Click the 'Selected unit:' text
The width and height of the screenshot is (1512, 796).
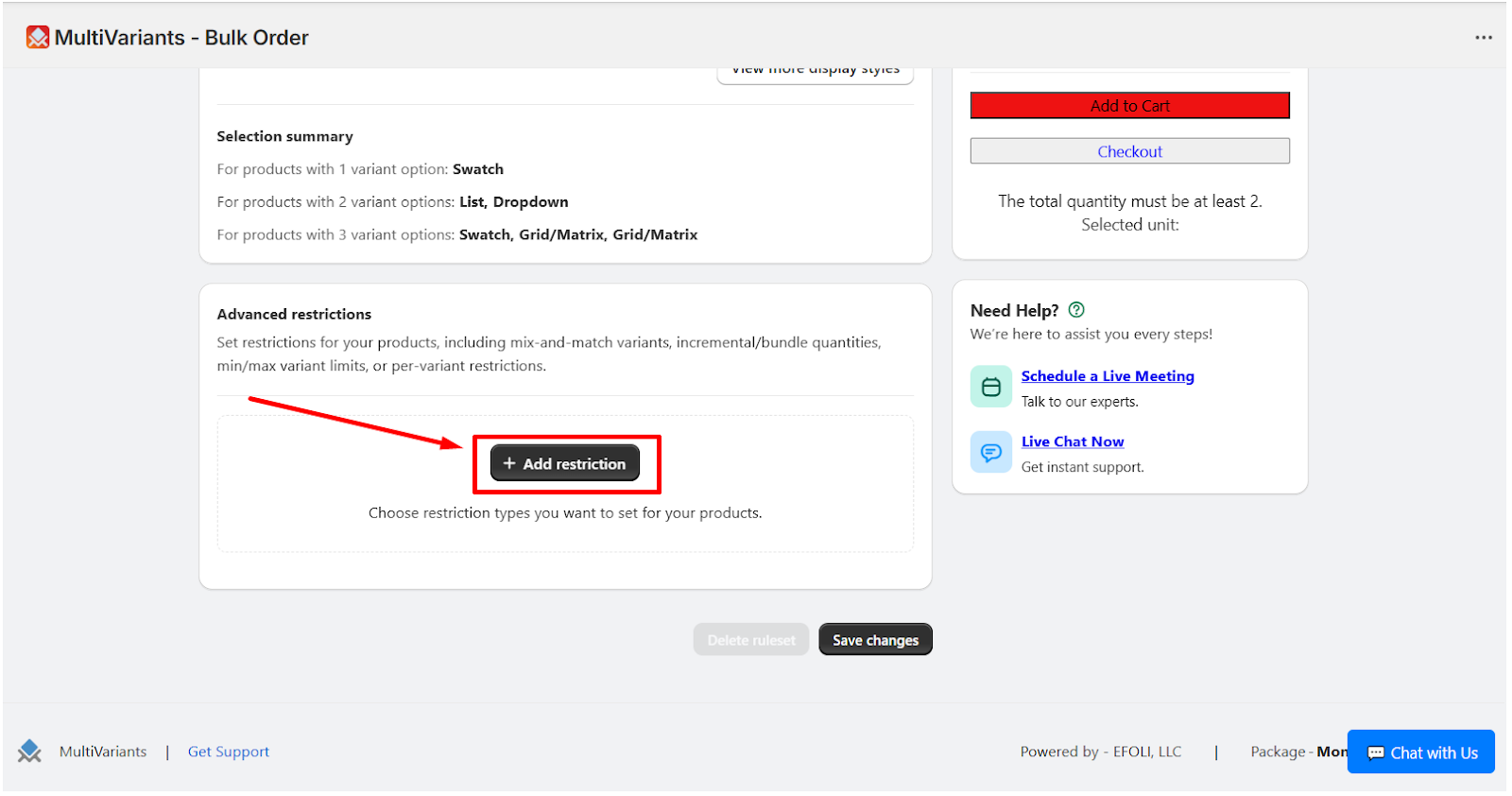[x=1130, y=225]
